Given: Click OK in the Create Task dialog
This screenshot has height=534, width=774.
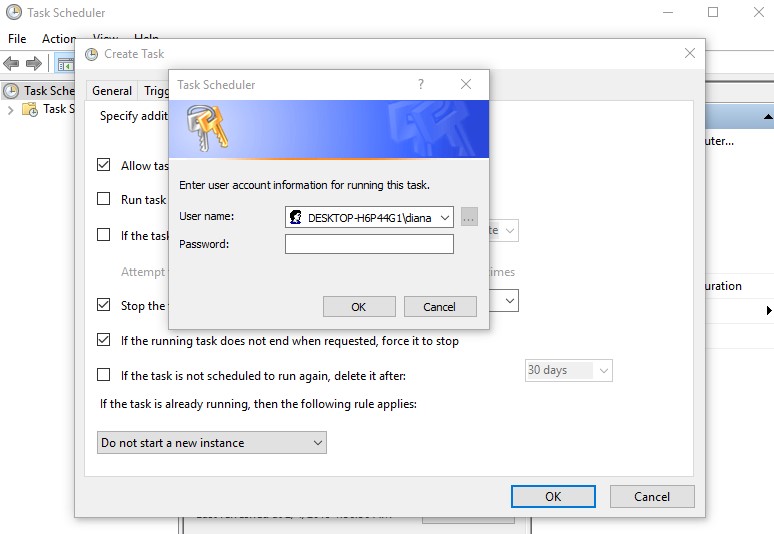Looking at the screenshot, I should click(553, 496).
